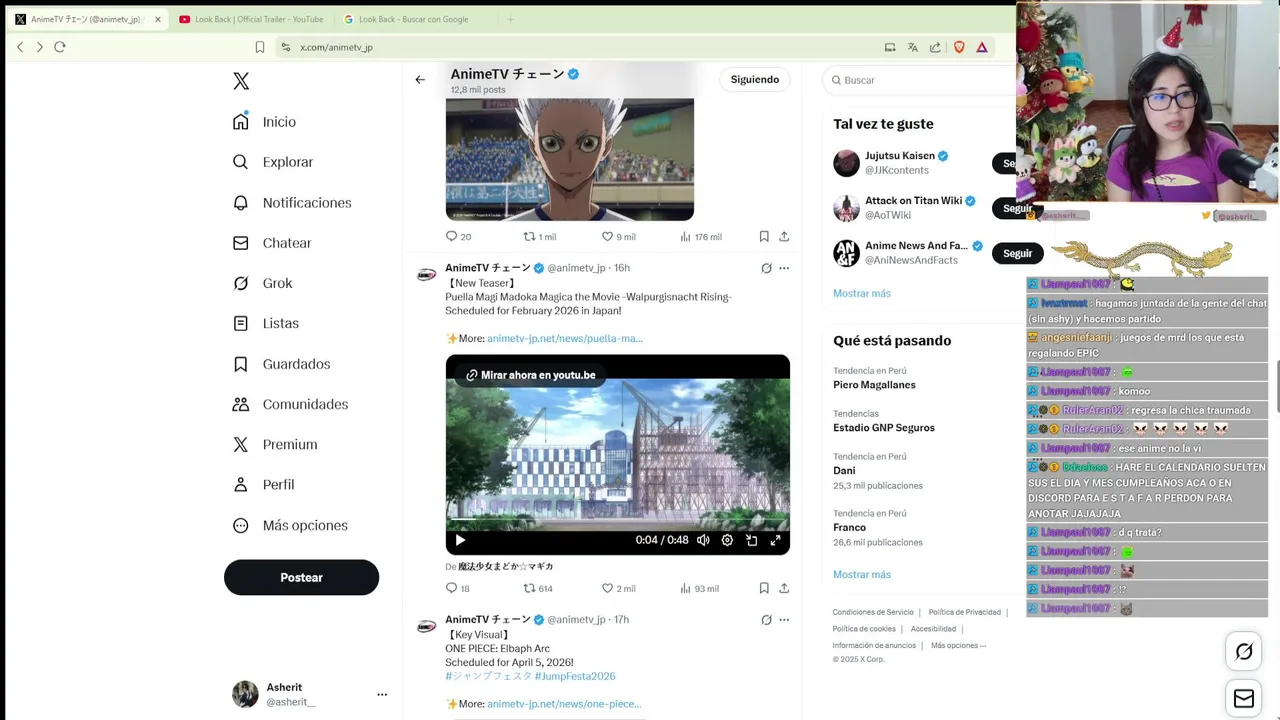Click Siguiendo button on AnimeTV profile

point(755,80)
